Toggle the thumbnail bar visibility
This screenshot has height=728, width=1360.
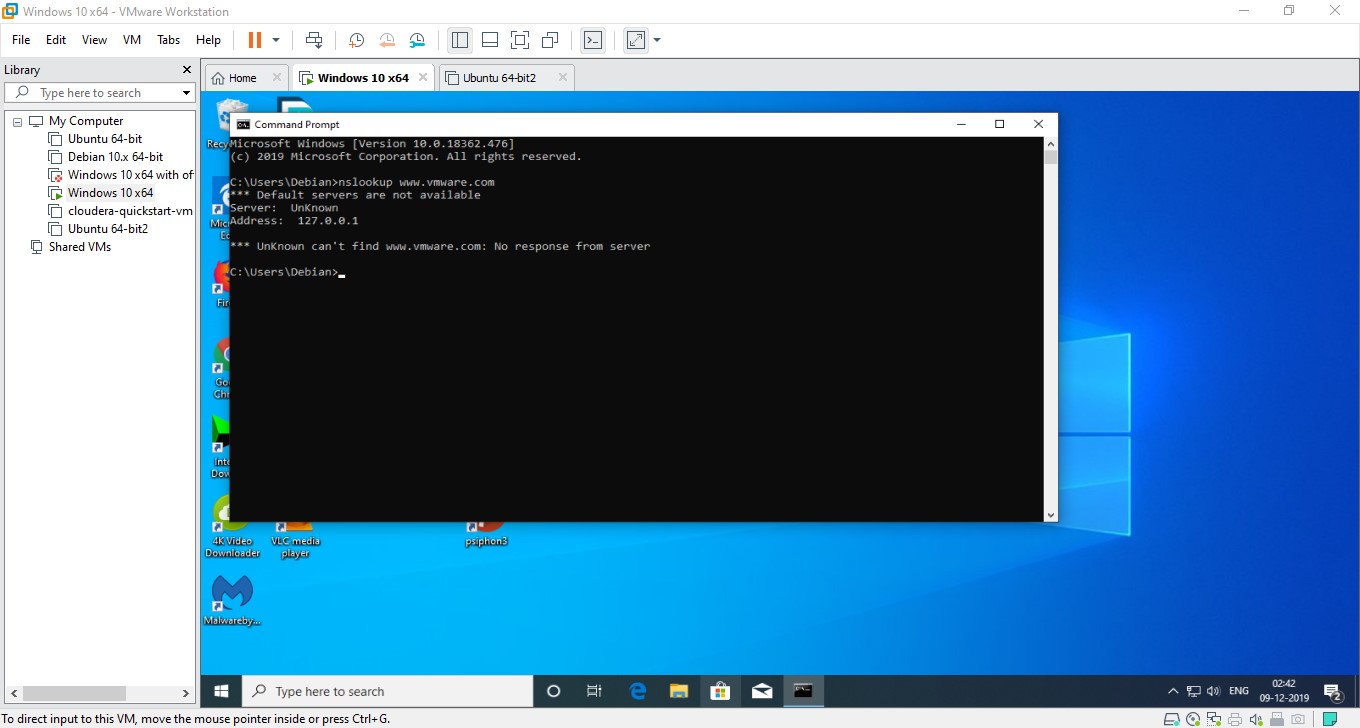pos(489,40)
